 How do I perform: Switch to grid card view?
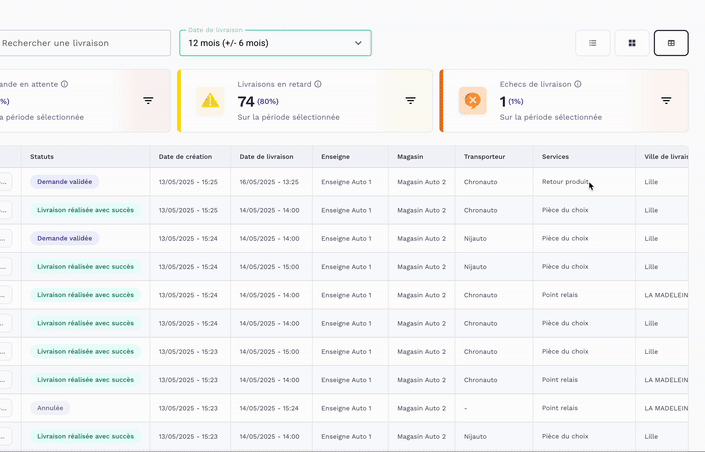point(632,43)
